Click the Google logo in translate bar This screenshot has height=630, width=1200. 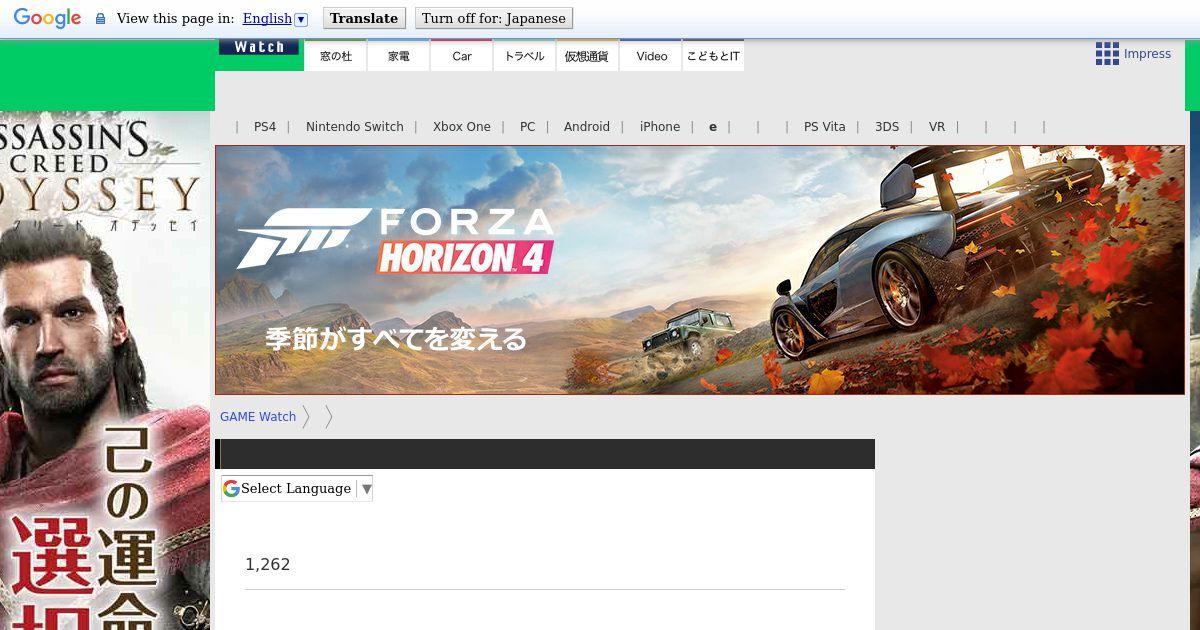pyautogui.click(x=47, y=18)
